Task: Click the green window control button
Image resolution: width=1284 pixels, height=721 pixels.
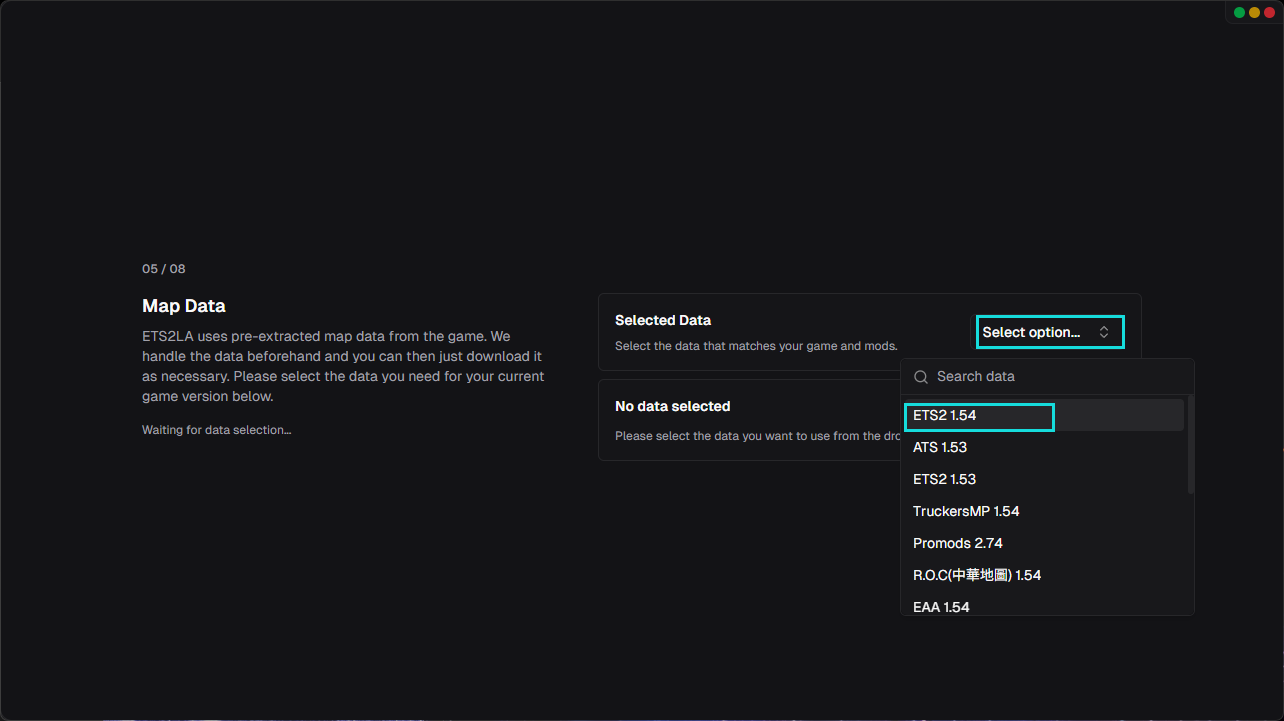Action: tap(1239, 13)
